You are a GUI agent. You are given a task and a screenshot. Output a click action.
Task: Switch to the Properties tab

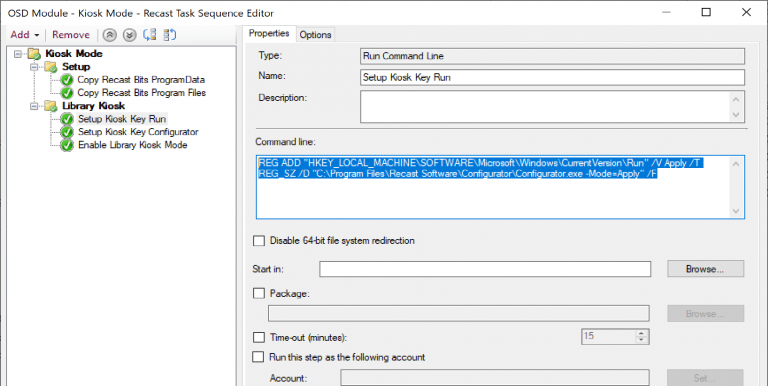coord(269,33)
